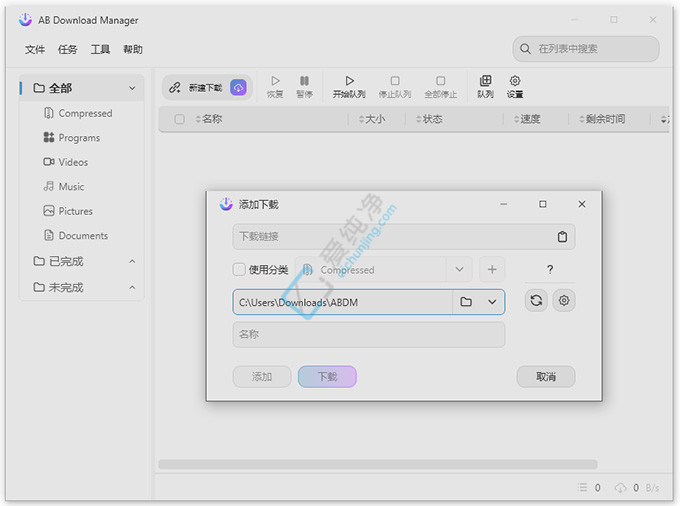680x506 pixels.
Task: Sort by 速度 column header
Action: pos(527,119)
